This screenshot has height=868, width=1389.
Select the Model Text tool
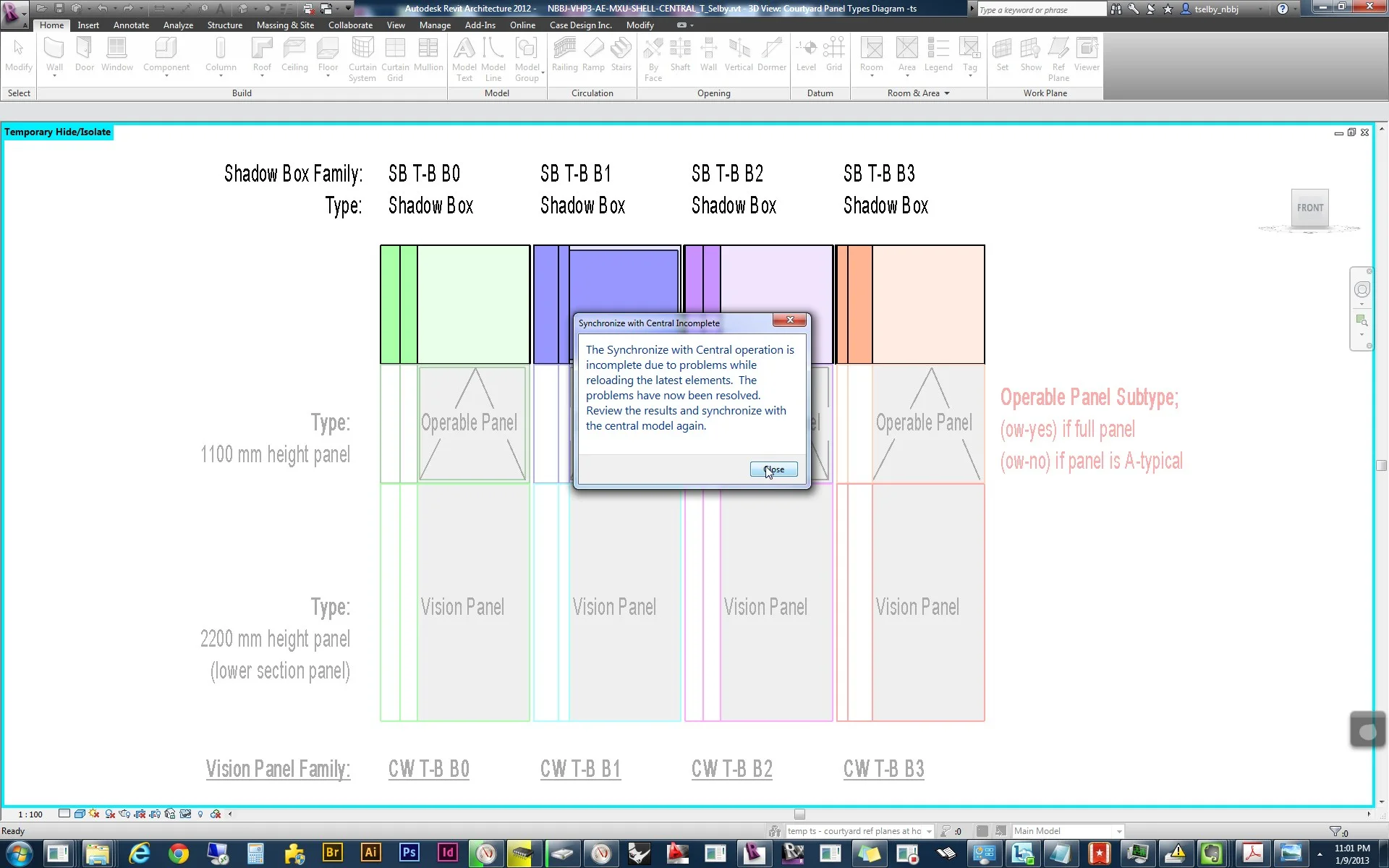click(x=464, y=59)
